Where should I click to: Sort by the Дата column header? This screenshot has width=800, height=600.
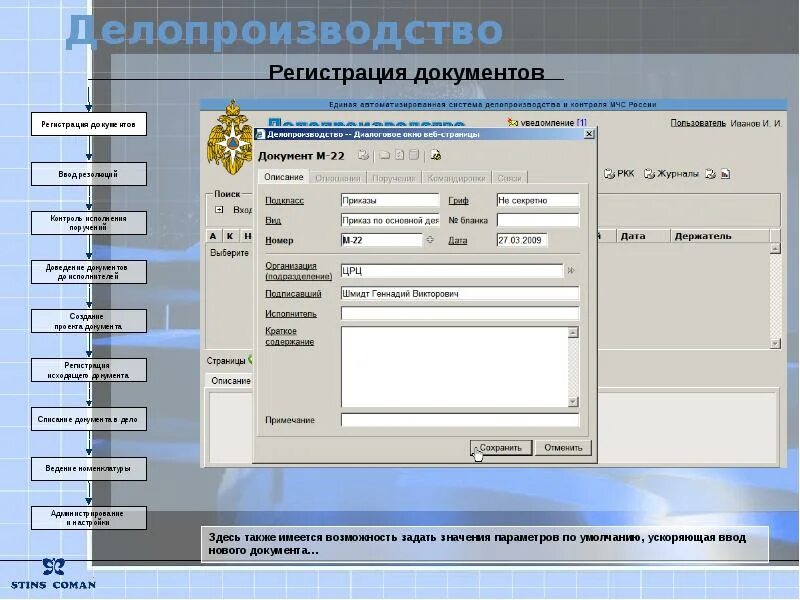642,236
